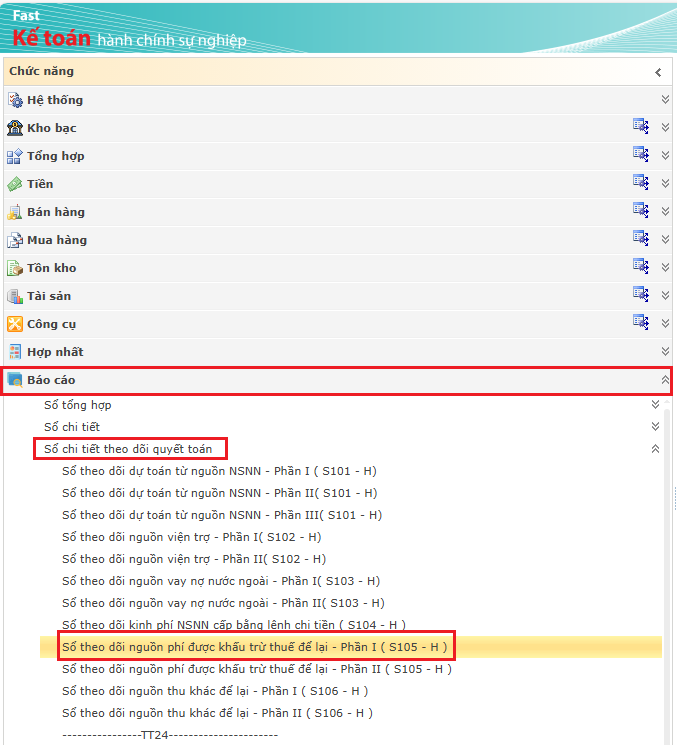
Task: Expand the Sổ tổng hợp chevron
Action: [655, 404]
